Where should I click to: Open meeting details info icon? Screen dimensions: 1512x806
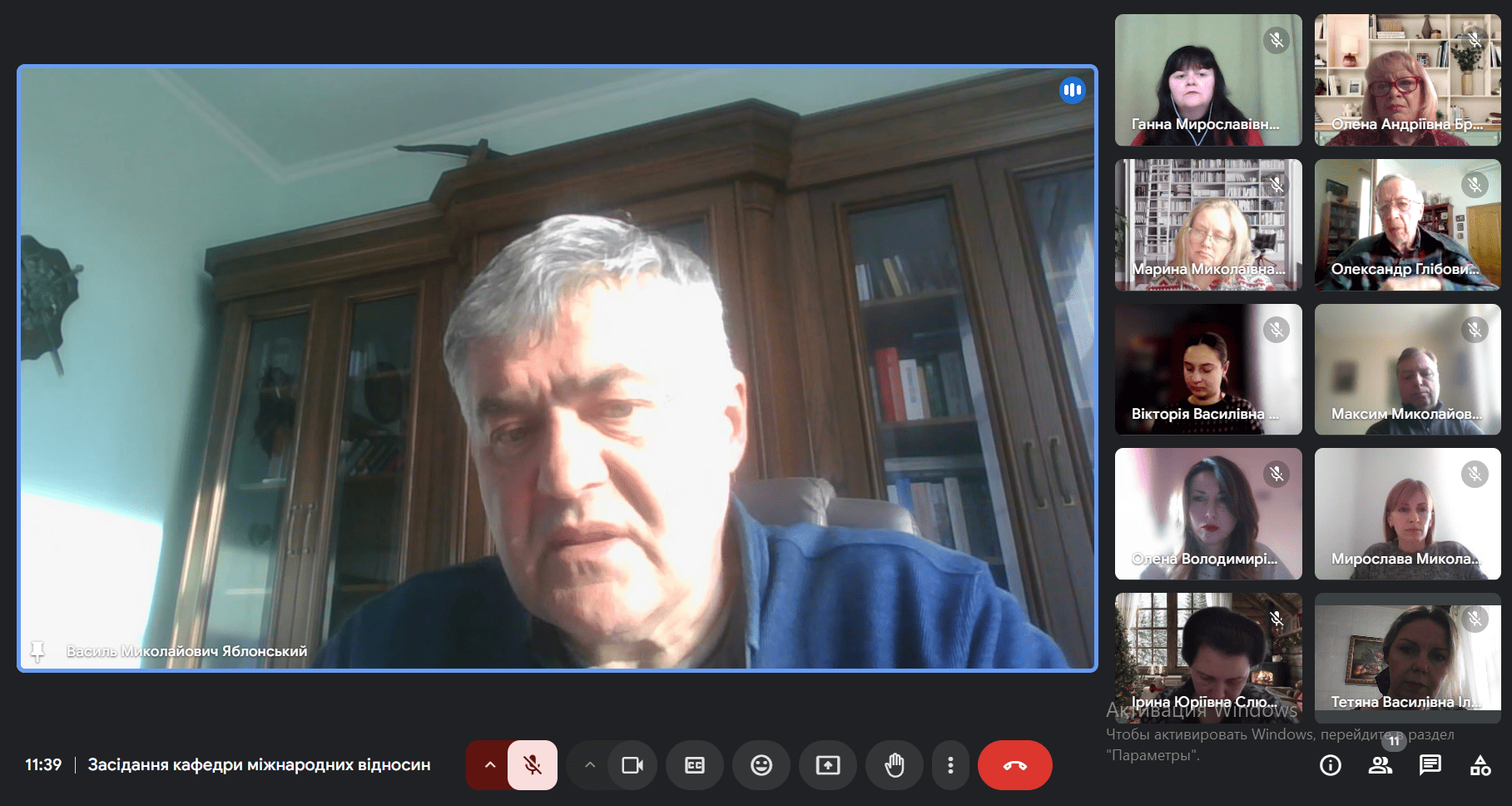click(x=1331, y=765)
